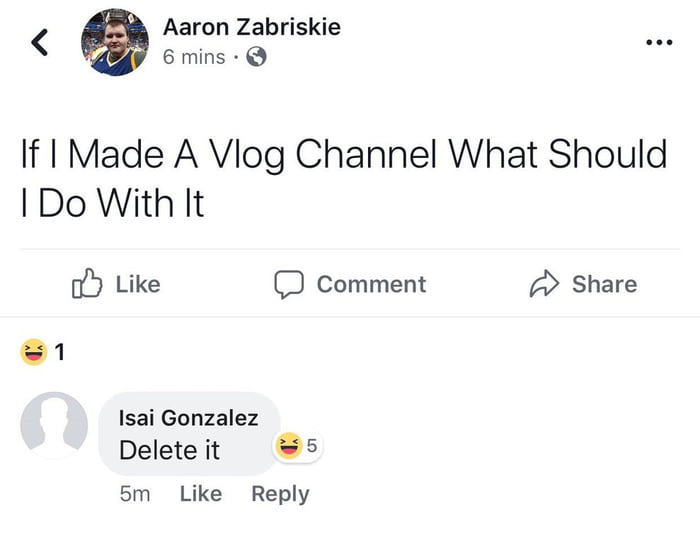700x544 pixels.
Task: Tap the Comment speech bubble icon
Action: point(289,284)
